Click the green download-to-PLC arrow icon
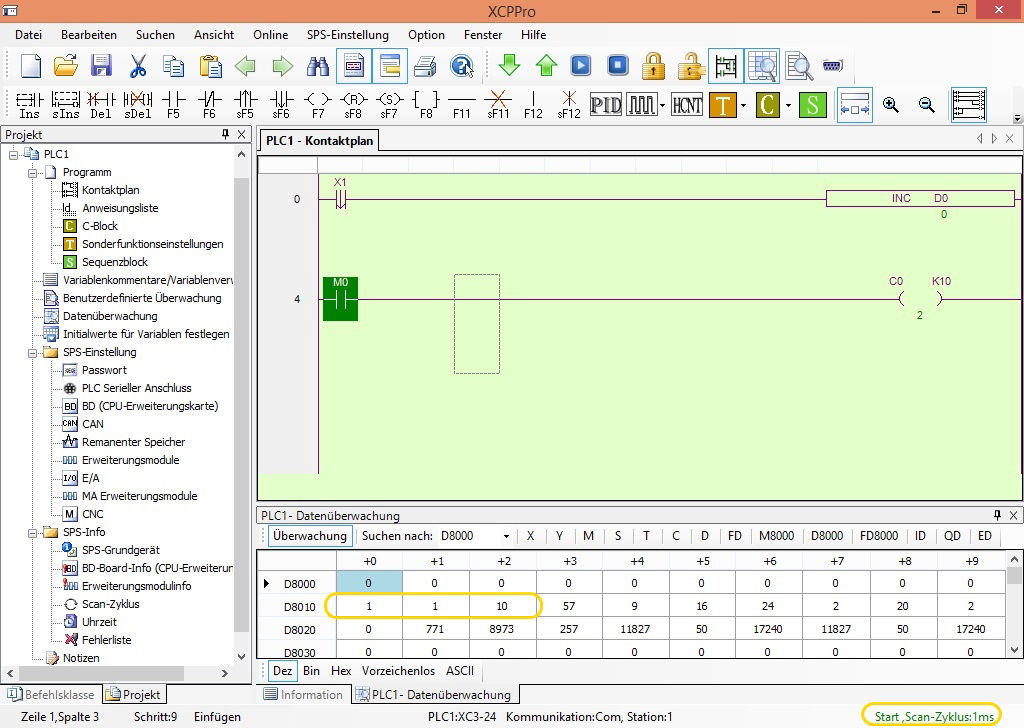 510,66
